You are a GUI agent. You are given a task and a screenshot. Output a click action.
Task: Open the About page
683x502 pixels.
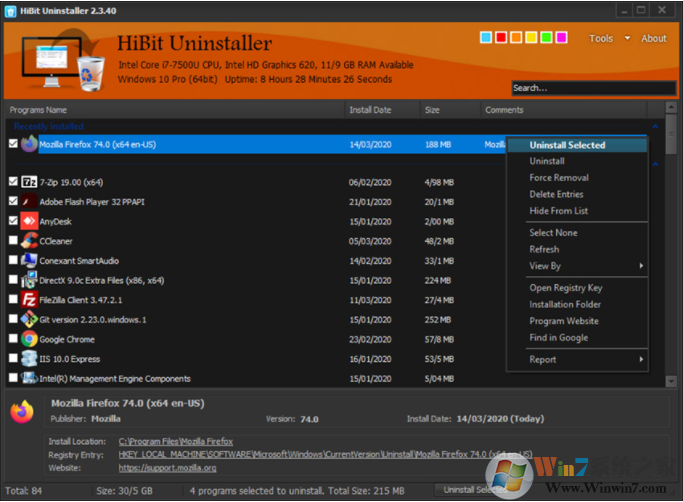tap(653, 38)
